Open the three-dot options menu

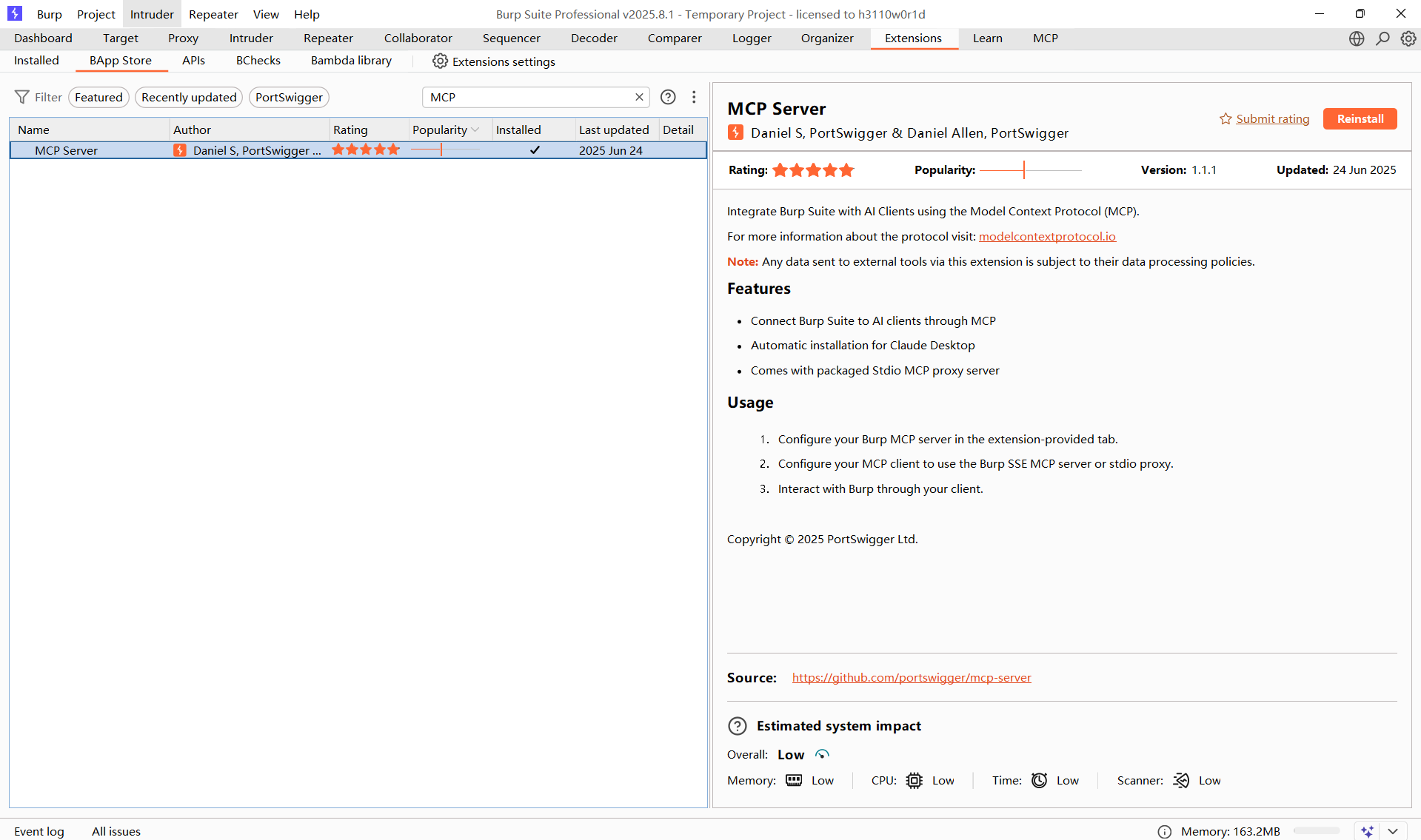click(693, 97)
